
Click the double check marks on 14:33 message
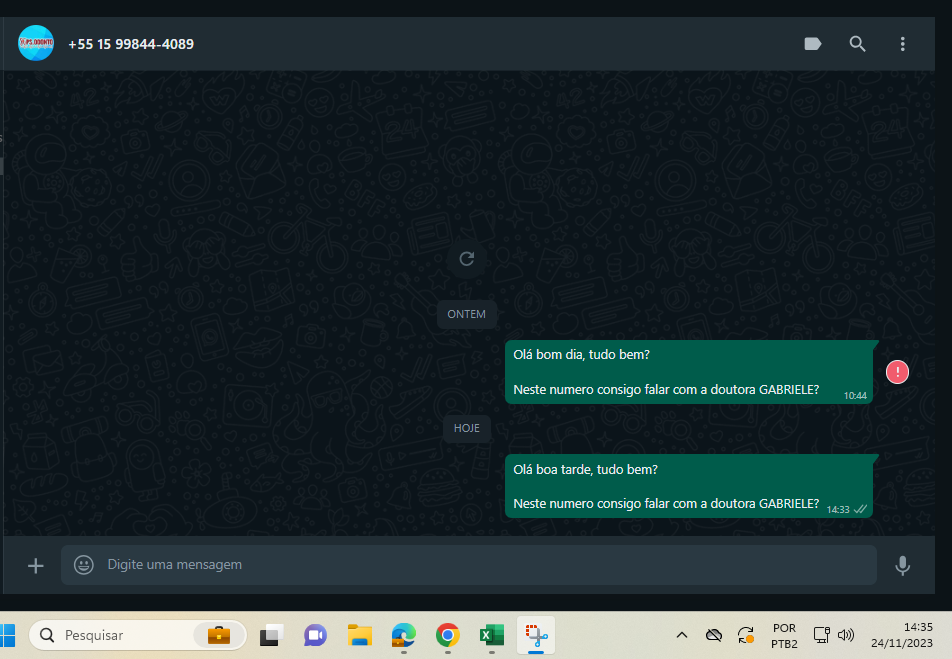click(x=860, y=509)
